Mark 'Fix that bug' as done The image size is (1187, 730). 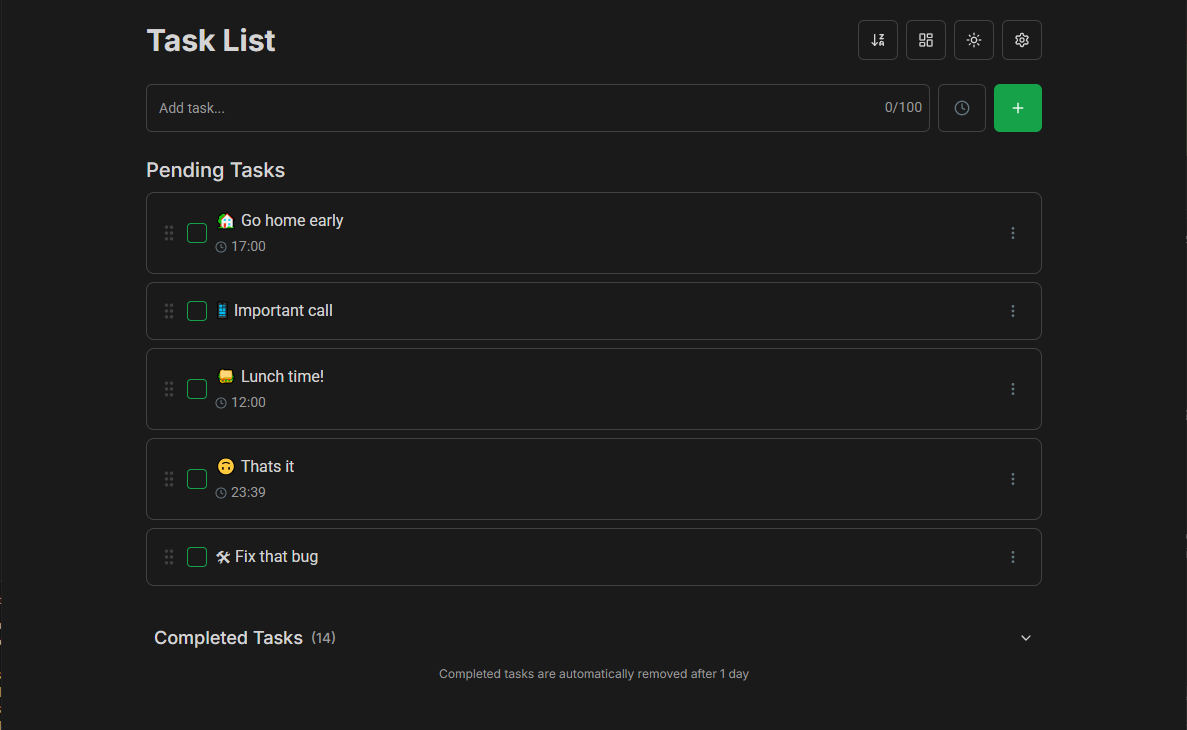(x=196, y=557)
